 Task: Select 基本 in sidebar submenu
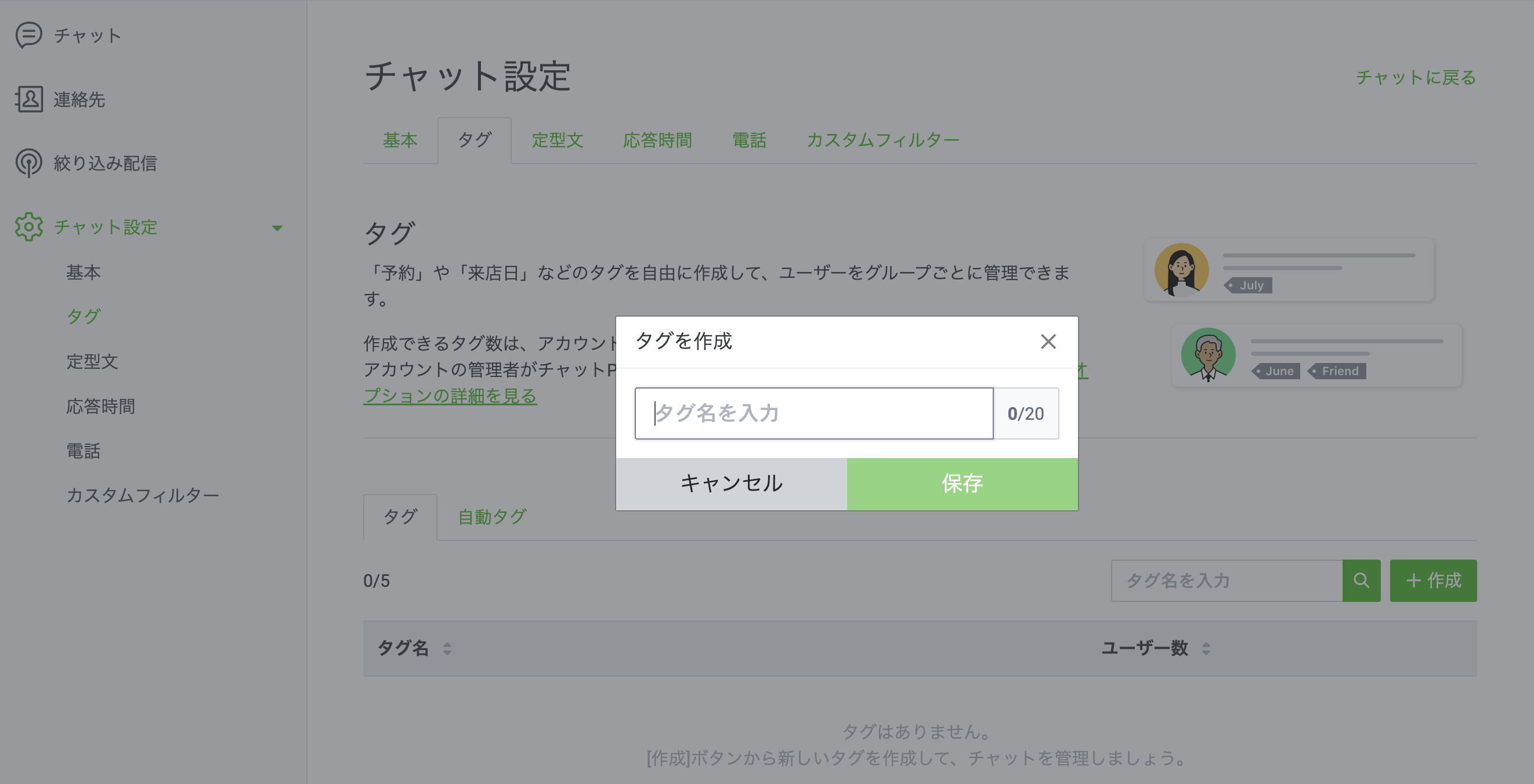84,272
